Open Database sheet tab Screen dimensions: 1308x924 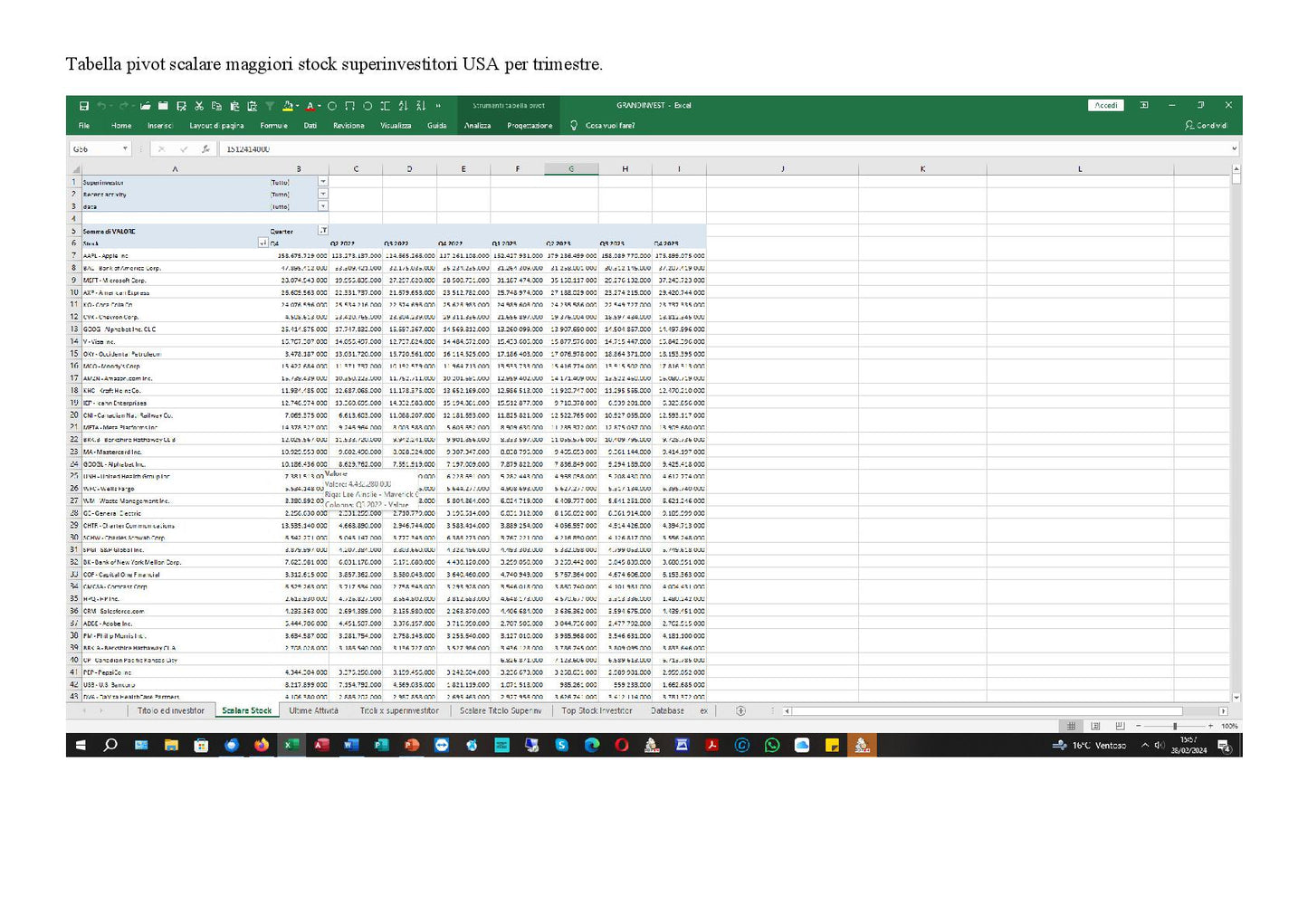tap(667, 710)
